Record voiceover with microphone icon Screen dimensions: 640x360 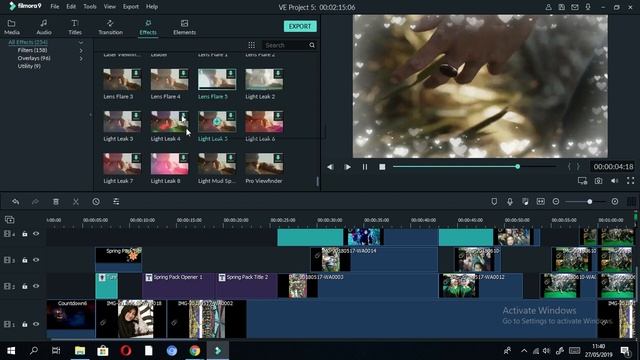(509, 202)
